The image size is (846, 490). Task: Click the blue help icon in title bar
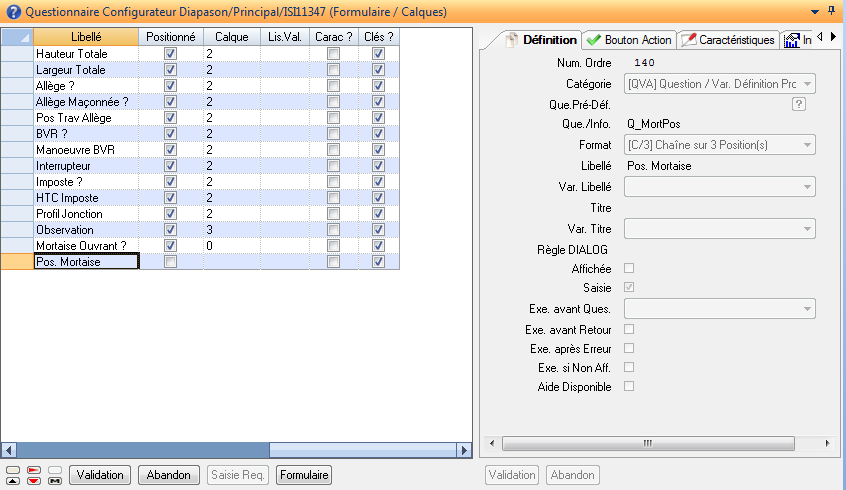coord(12,12)
